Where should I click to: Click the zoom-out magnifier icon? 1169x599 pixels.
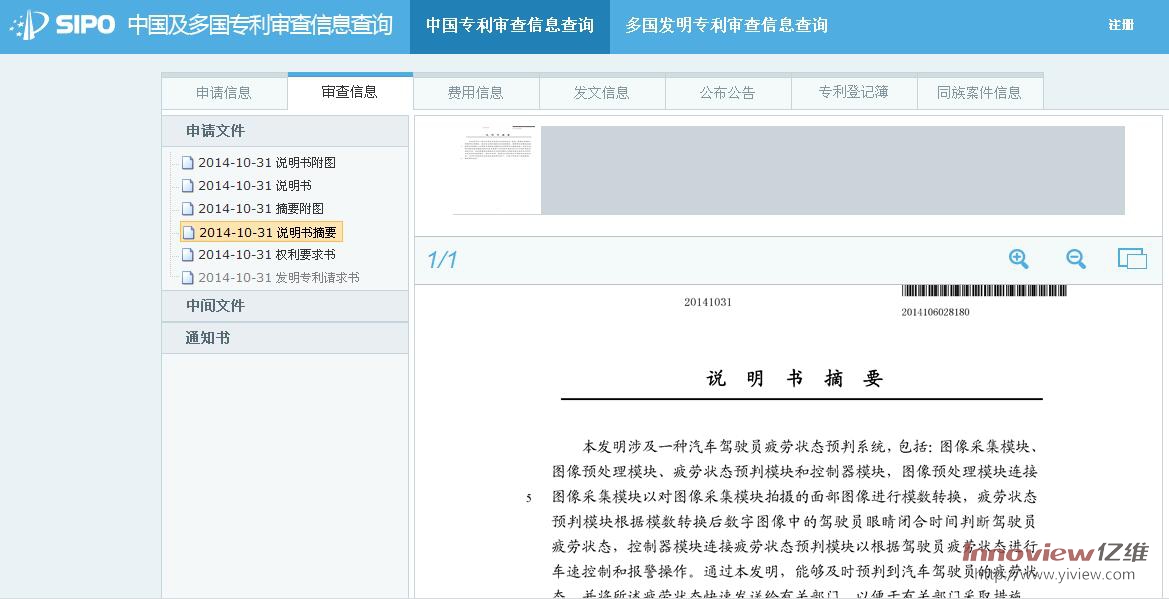tap(1074, 258)
